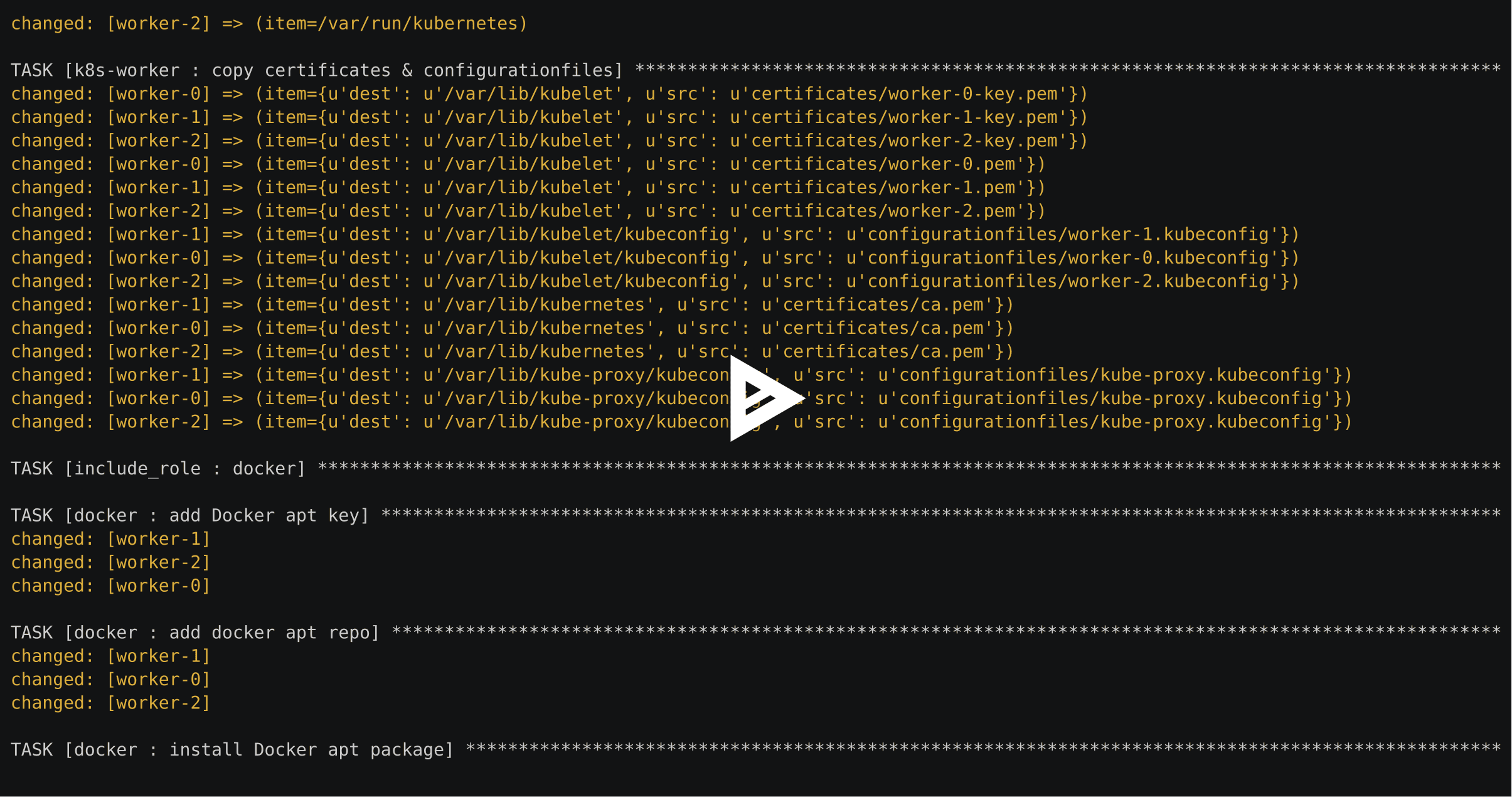1512x797 pixels.
Task: Click the line with certificates/worker-0.pem
Action: click(528, 164)
